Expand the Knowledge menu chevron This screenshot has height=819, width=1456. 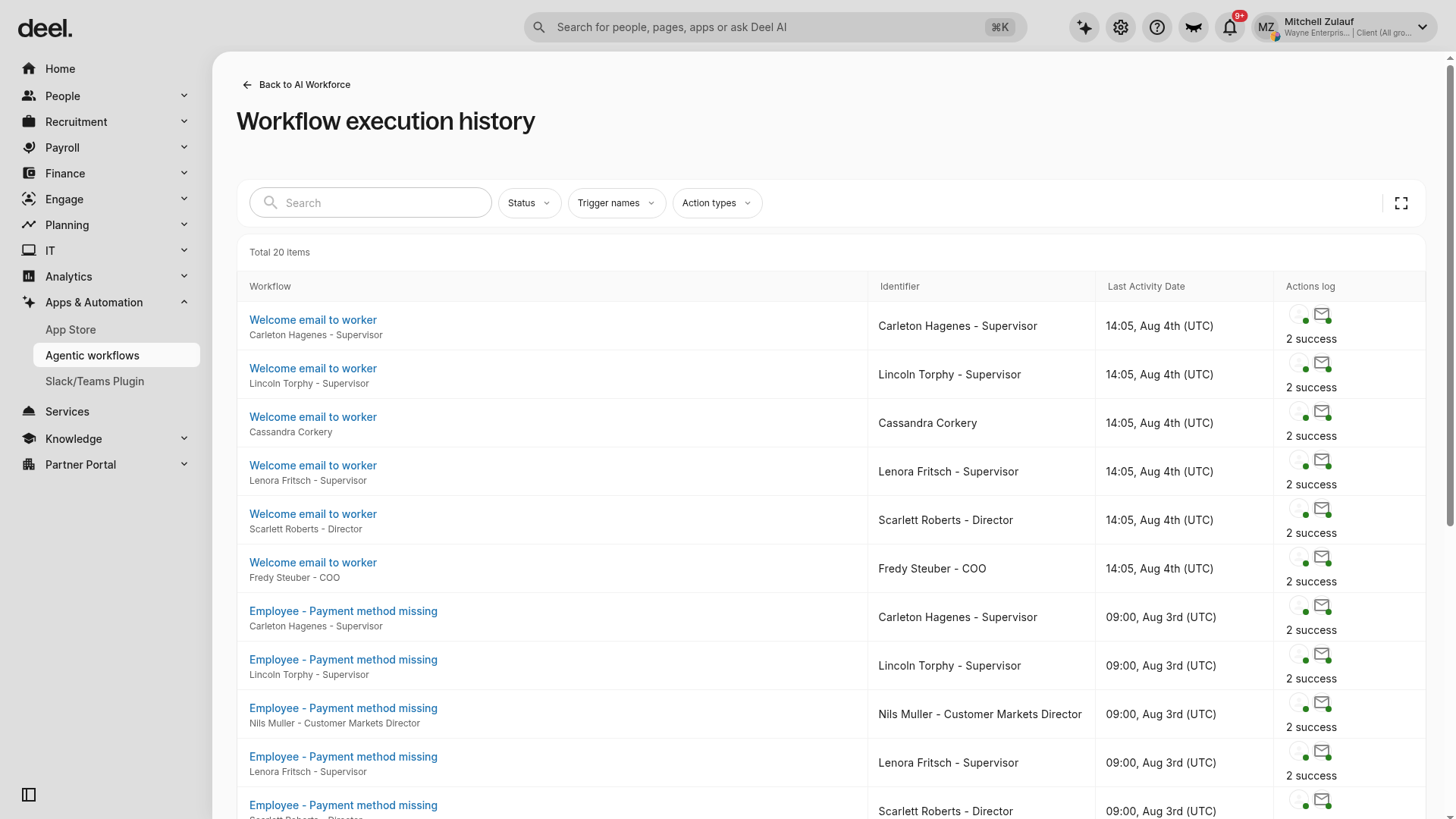click(184, 438)
